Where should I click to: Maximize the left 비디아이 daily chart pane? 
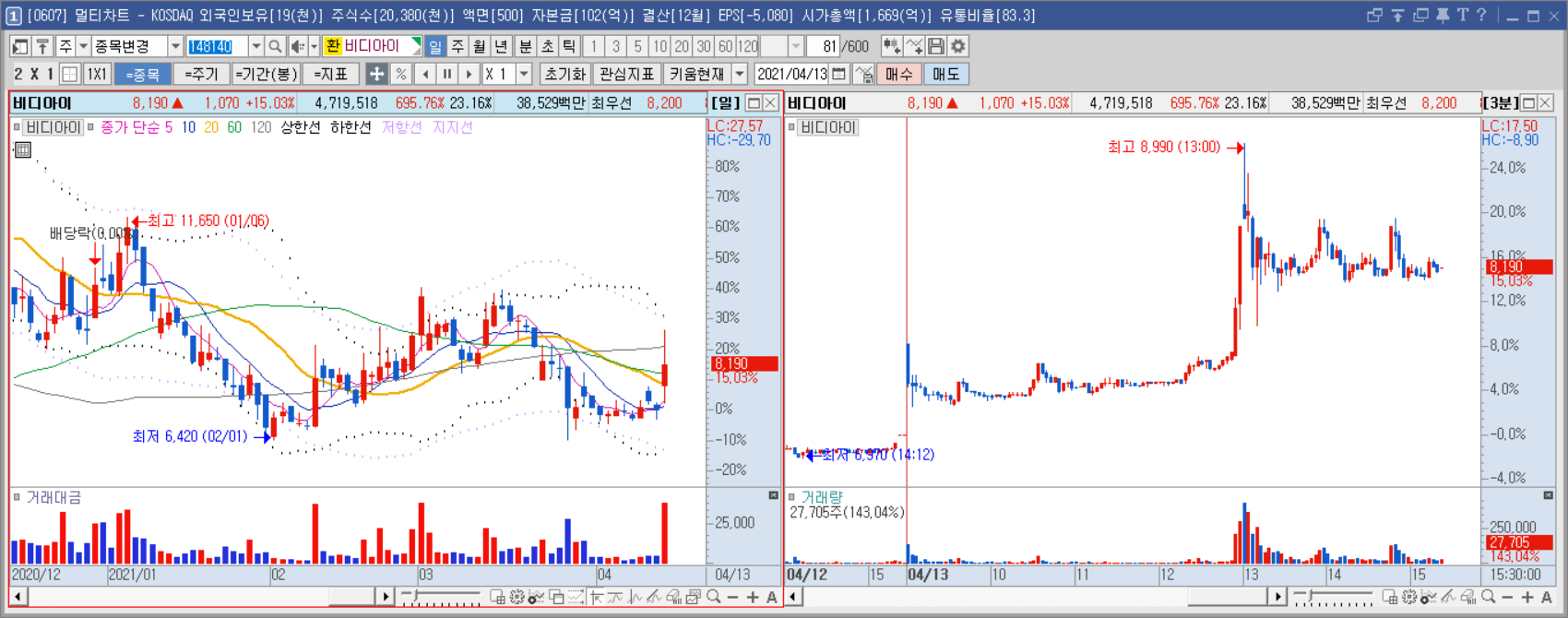(754, 103)
